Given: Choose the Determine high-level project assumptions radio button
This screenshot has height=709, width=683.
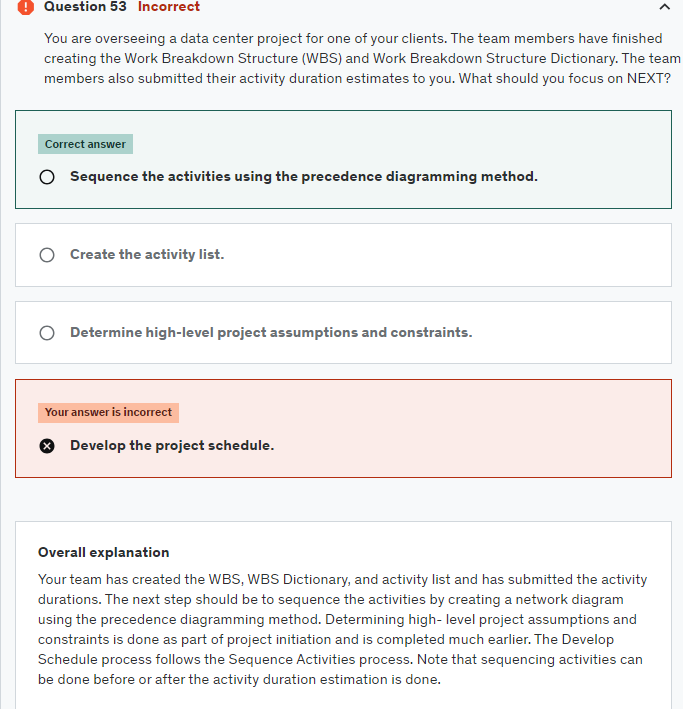Looking at the screenshot, I should coord(46,333).
